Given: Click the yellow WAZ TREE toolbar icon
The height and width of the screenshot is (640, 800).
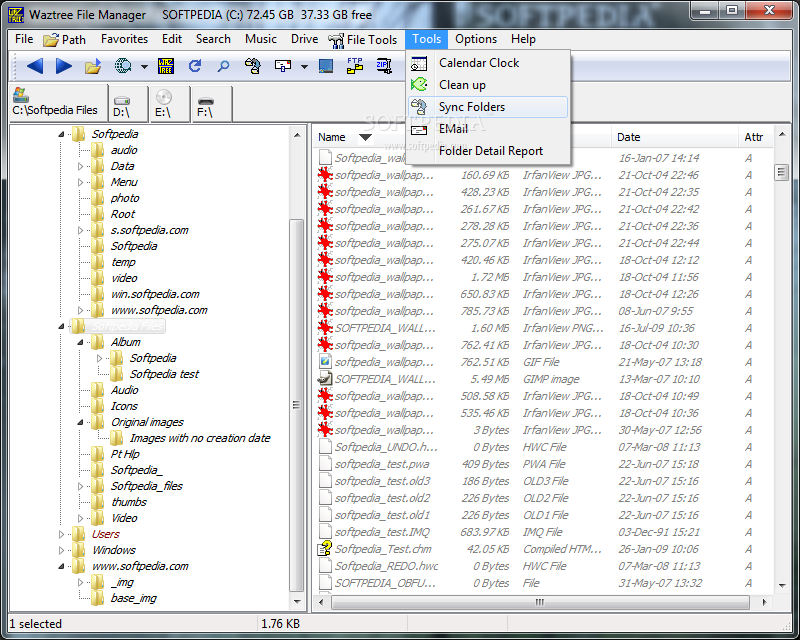Looking at the screenshot, I should (166, 66).
